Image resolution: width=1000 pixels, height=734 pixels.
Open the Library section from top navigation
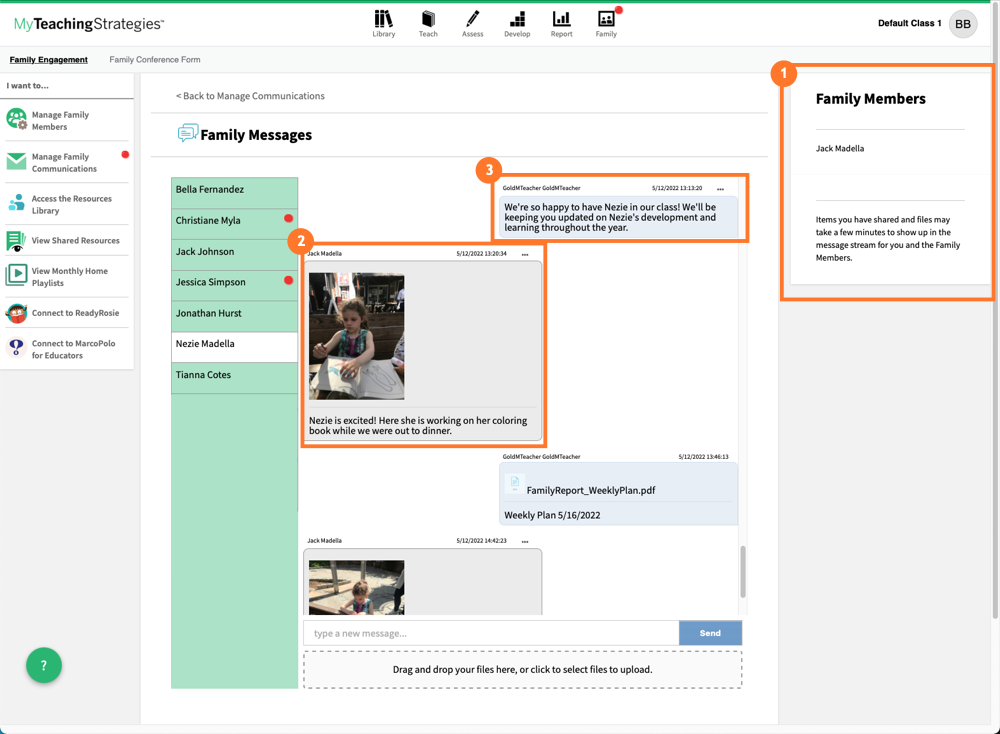pyautogui.click(x=384, y=22)
